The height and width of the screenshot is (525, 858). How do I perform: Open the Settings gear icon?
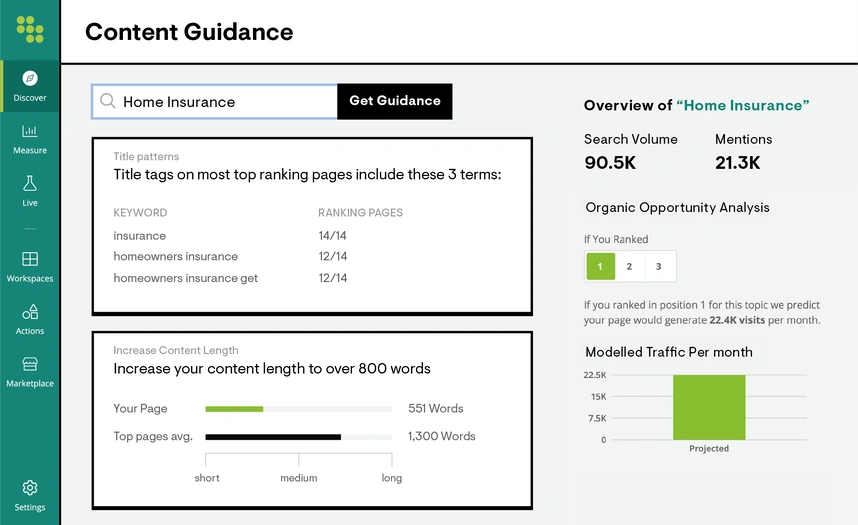[x=30, y=487]
